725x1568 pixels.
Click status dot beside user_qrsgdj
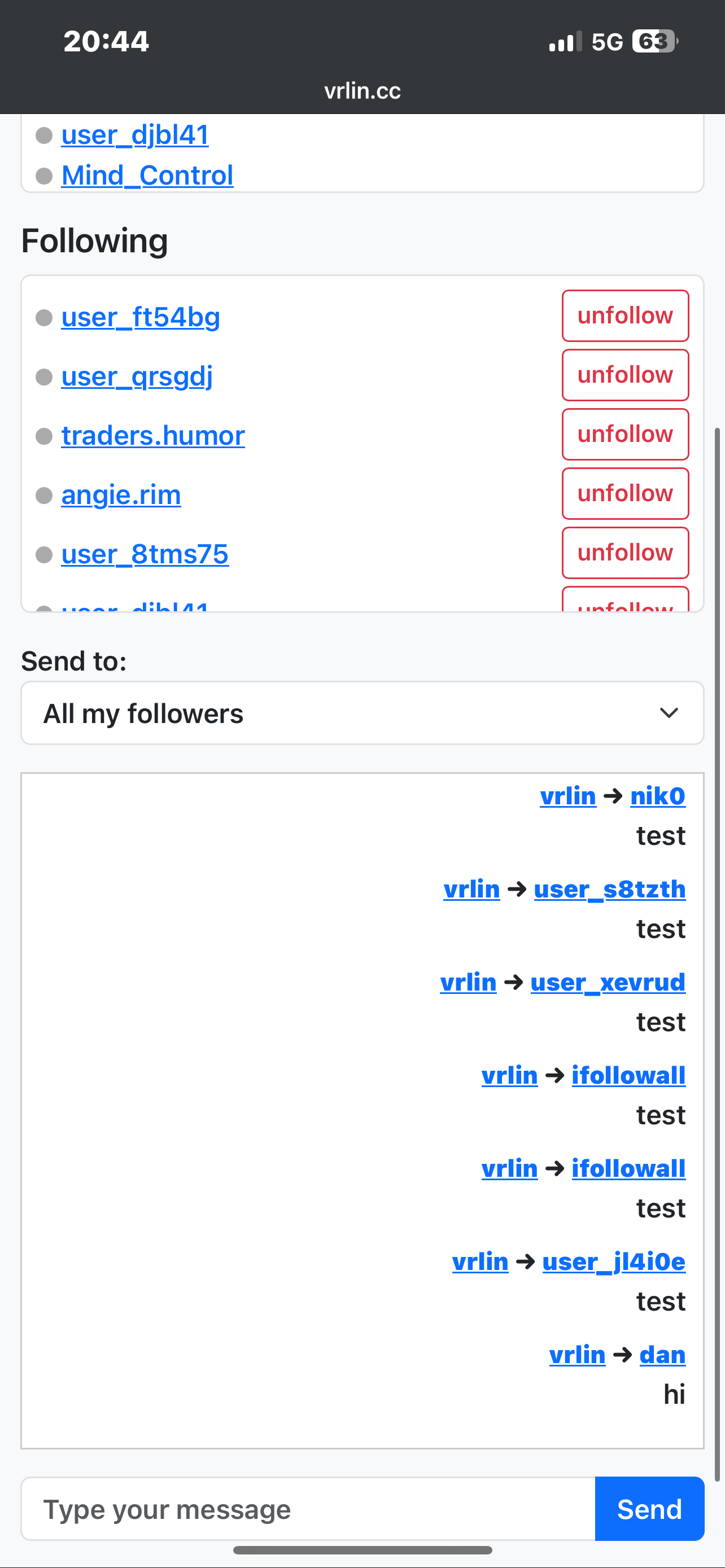44,377
